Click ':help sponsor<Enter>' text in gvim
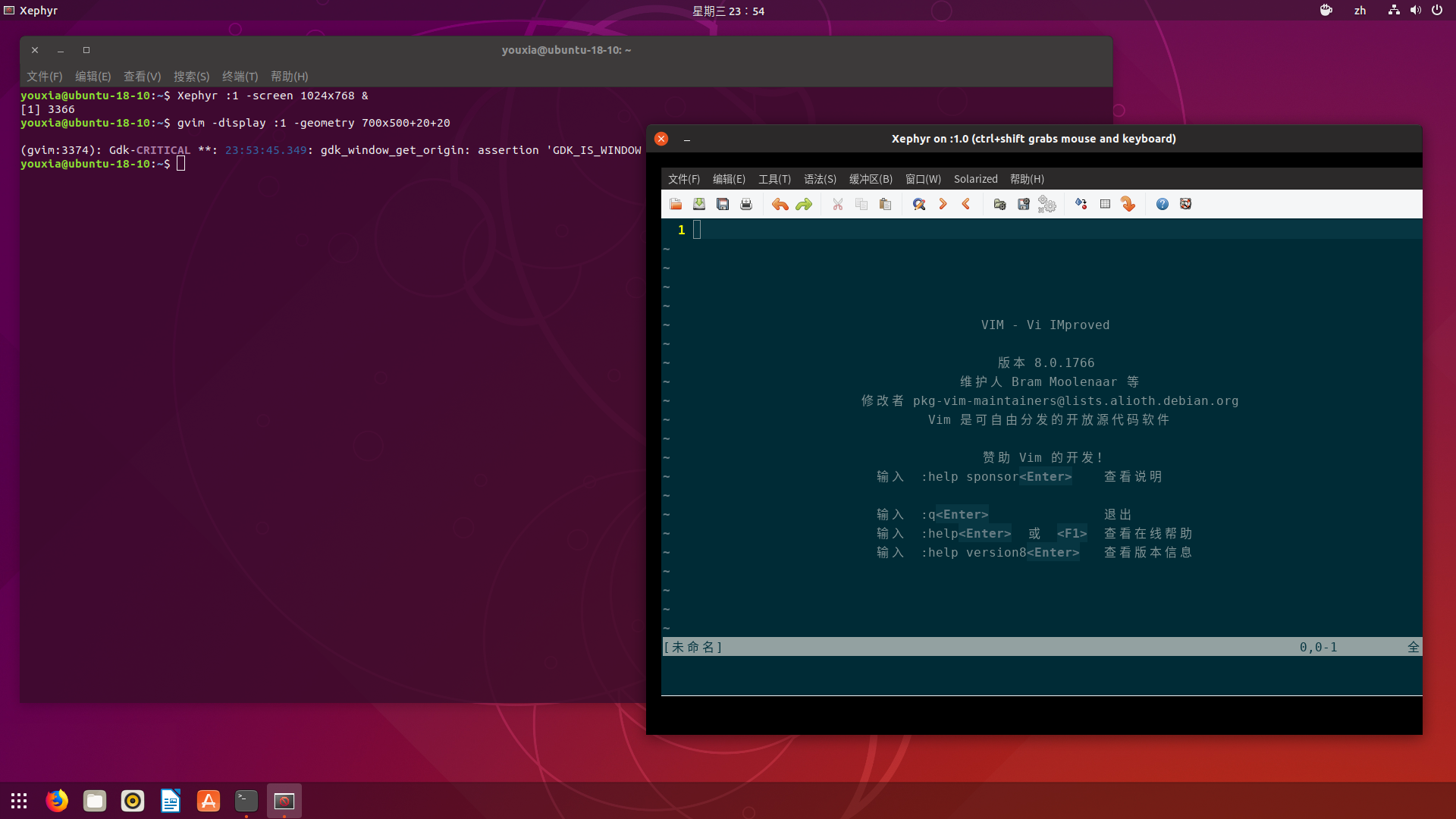The width and height of the screenshot is (1456, 819). click(x=996, y=476)
